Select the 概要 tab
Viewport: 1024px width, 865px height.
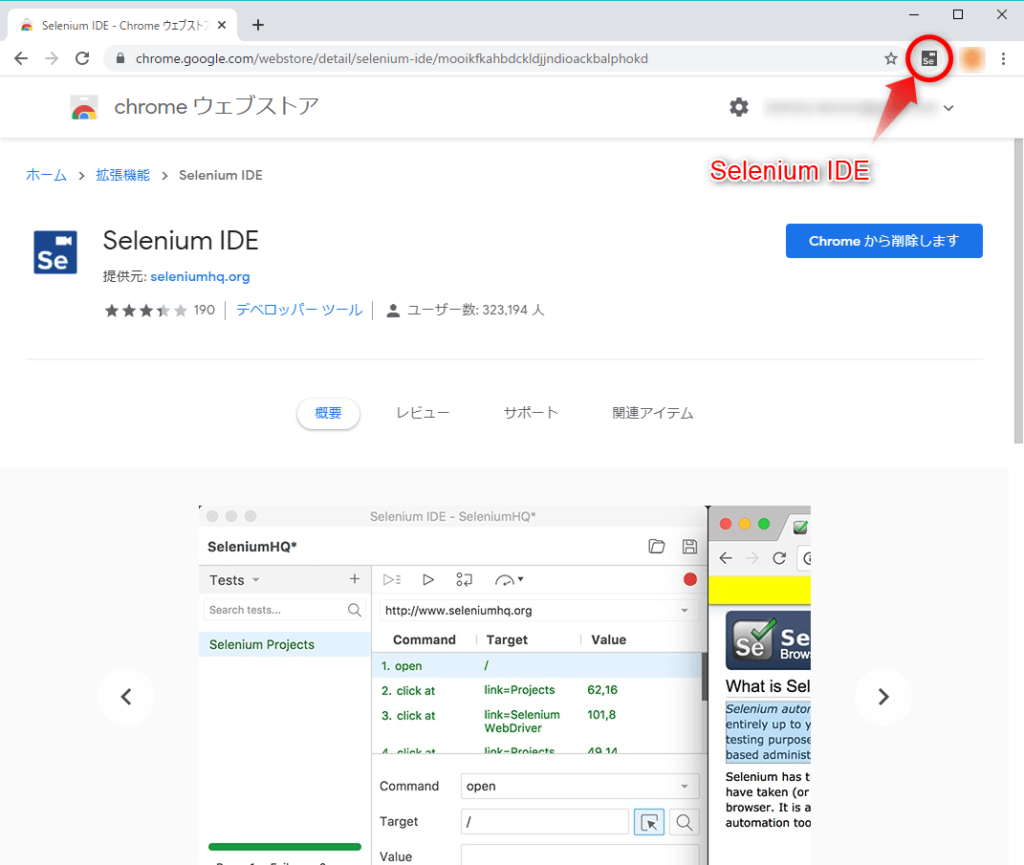tap(328, 413)
